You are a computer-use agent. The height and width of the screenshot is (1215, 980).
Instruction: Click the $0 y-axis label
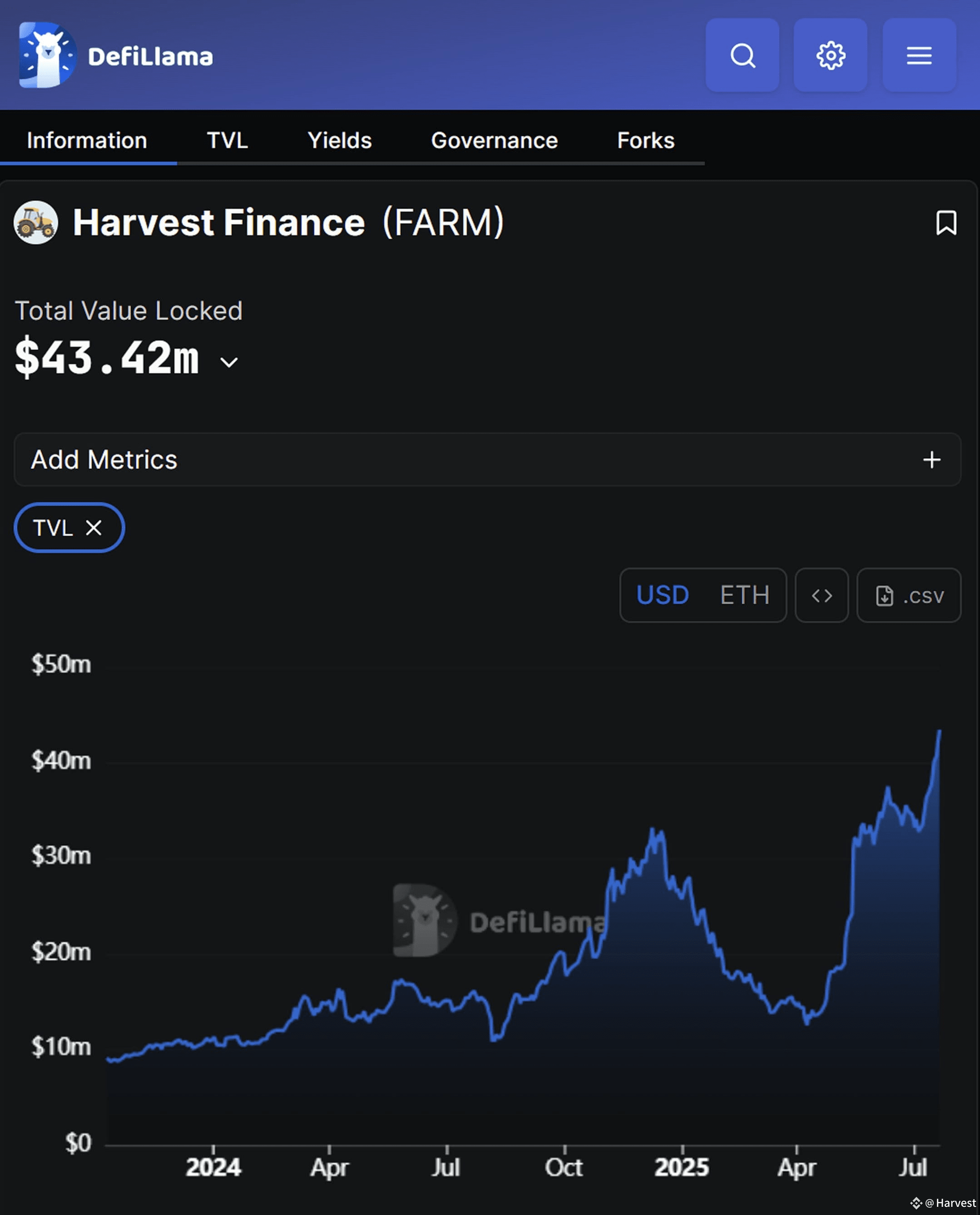click(79, 1143)
